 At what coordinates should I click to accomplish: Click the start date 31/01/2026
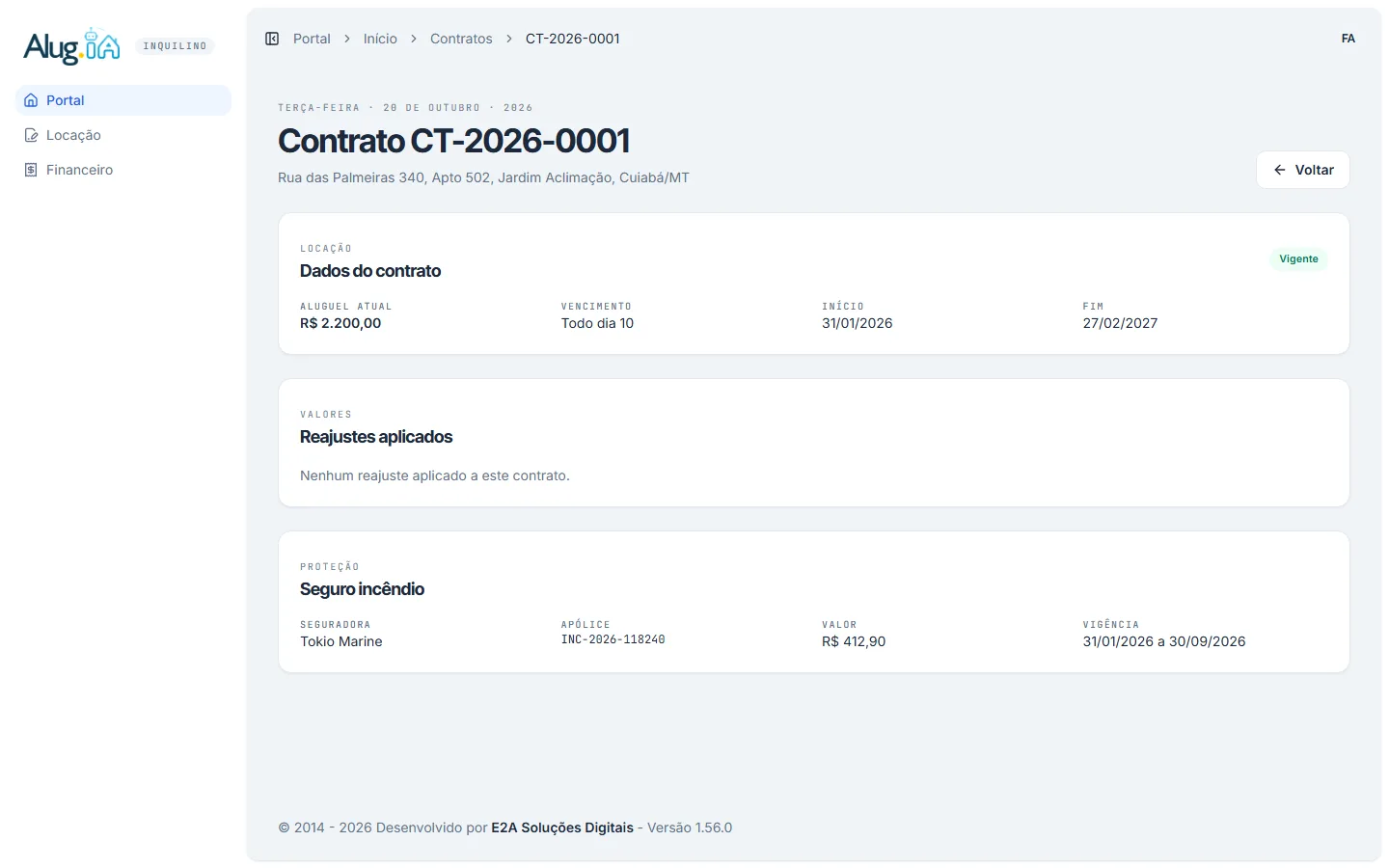[858, 323]
